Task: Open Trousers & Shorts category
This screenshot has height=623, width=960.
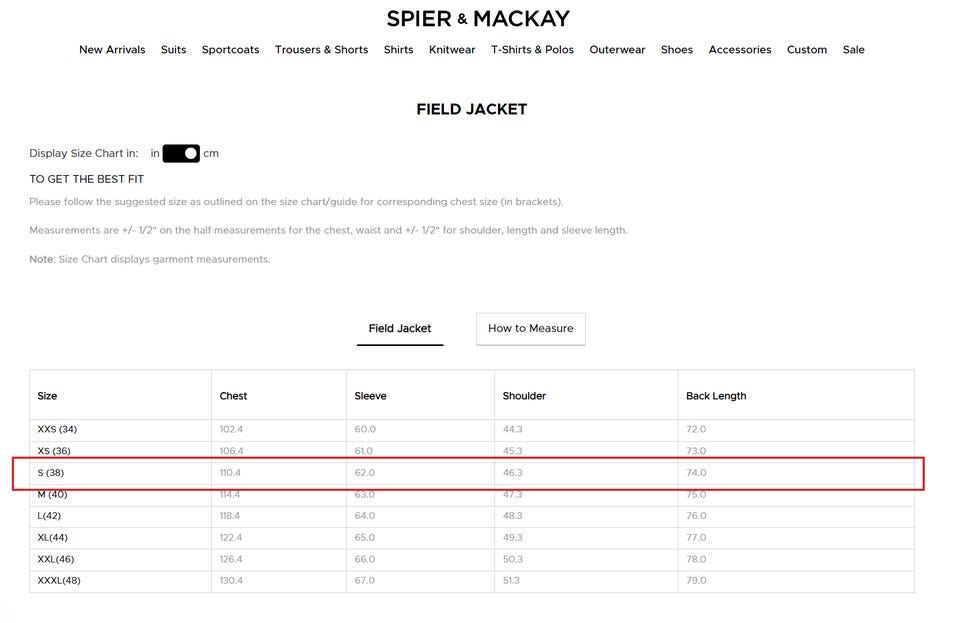Action: pos(321,50)
